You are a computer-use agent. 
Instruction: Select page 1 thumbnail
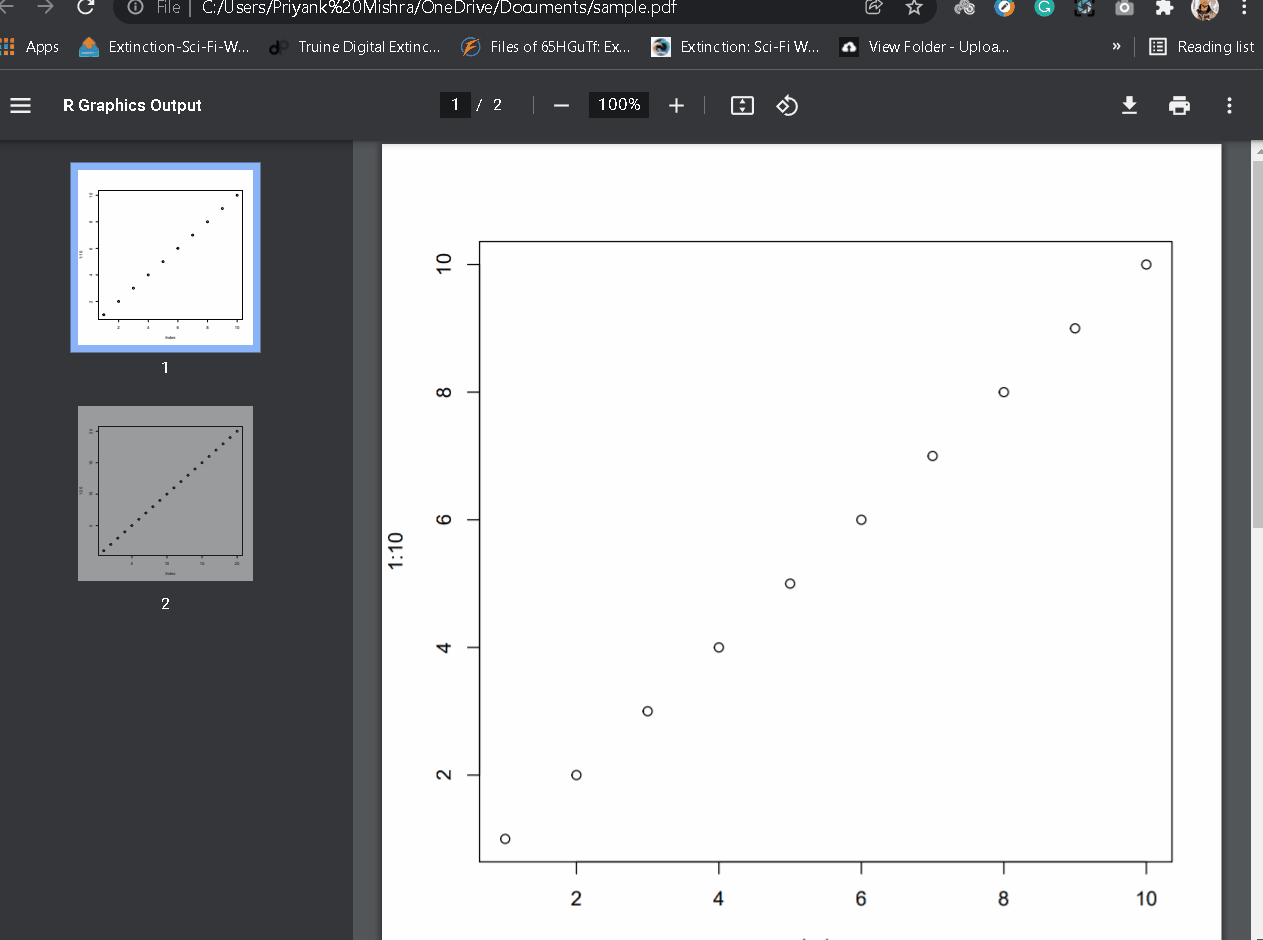tap(165, 257)
